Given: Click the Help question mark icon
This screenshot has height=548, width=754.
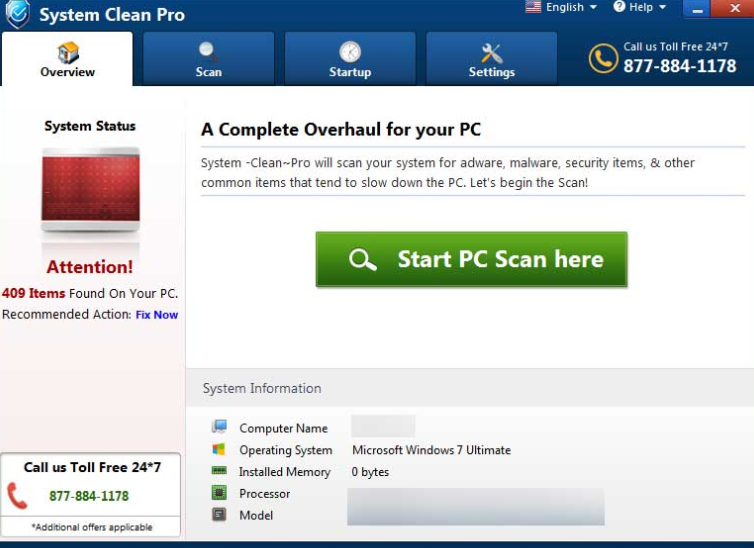Looking at the screenshot, I should tap(619, 7).
